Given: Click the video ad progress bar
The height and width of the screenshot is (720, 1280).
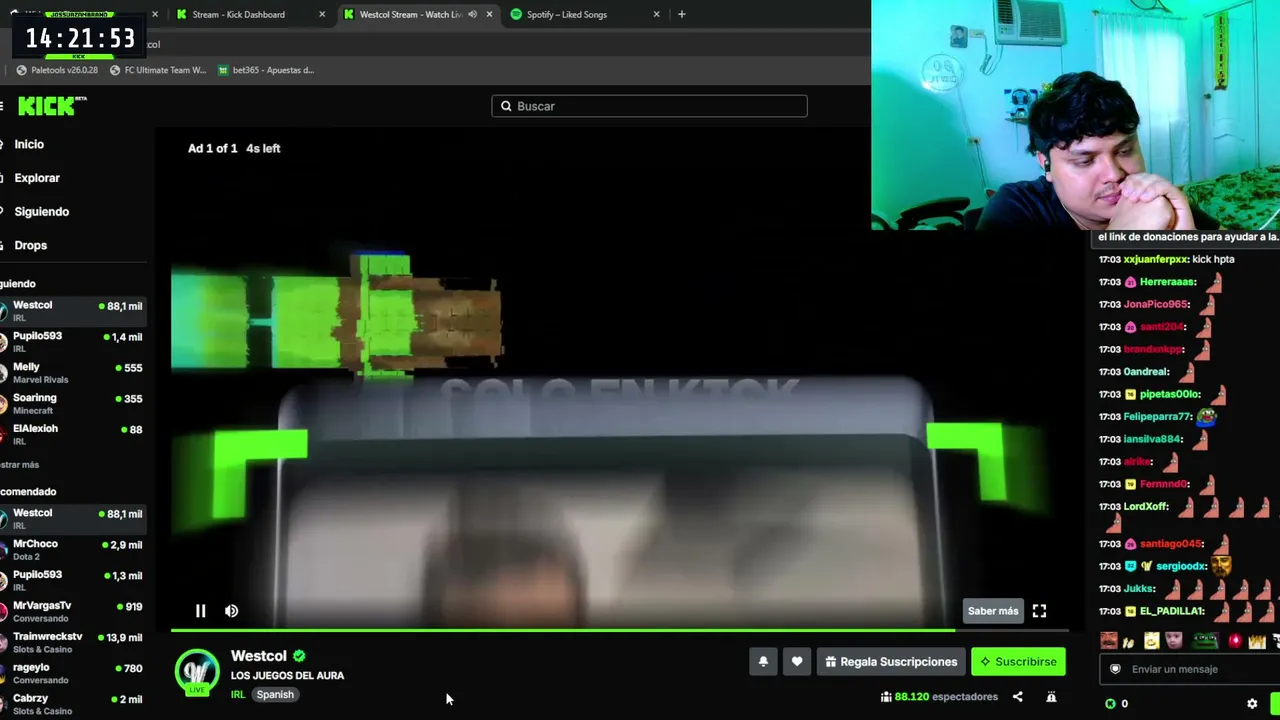Looking at the screenshot, I should 620,630.
